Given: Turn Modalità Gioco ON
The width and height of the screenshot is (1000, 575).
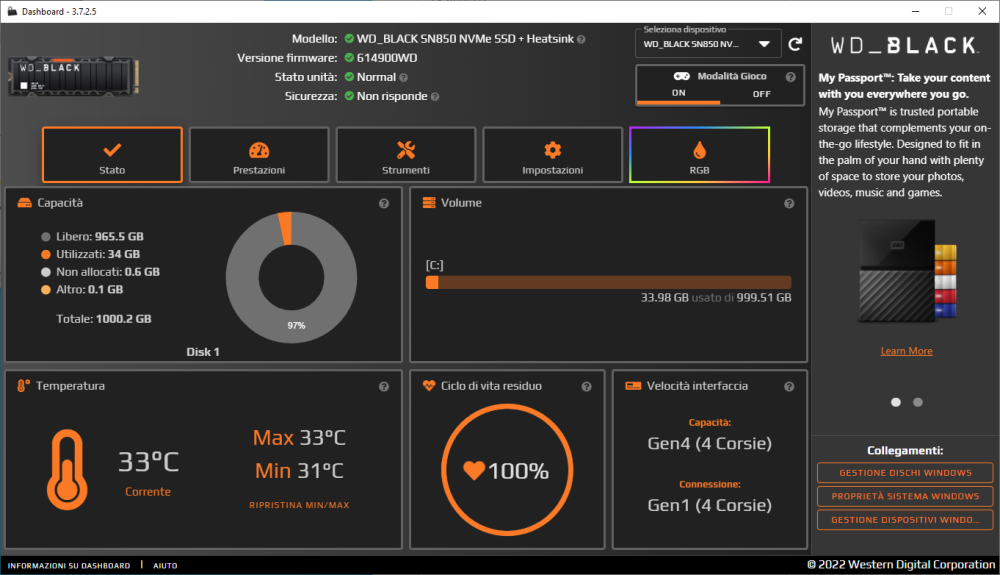Looking at the screenshot, I should [x=679, y=94].
